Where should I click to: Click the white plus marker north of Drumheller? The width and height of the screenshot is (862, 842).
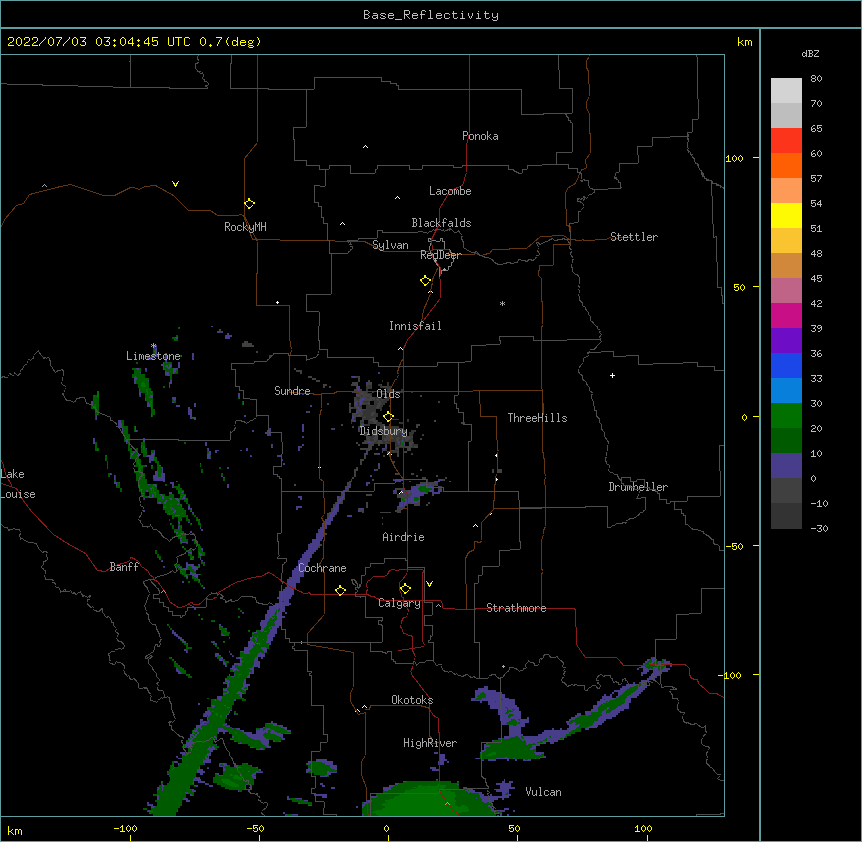pos(612,375)
